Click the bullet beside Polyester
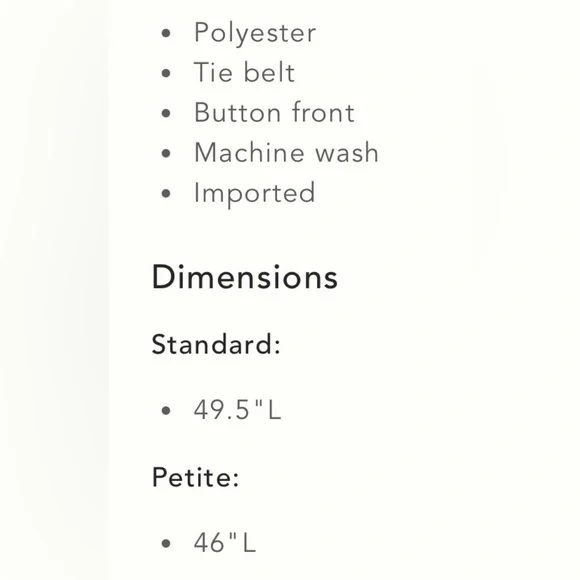Image resolution: width=580 pixels, height=580 pixels. click(166, 33)
